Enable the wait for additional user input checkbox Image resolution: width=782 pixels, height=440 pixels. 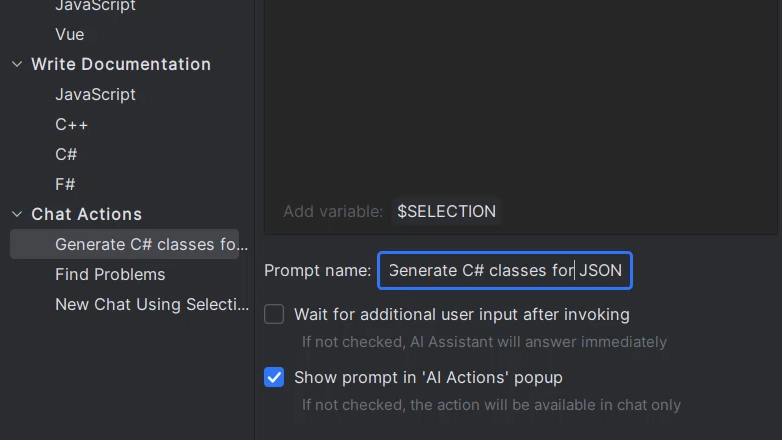click(x=274, y=314)
